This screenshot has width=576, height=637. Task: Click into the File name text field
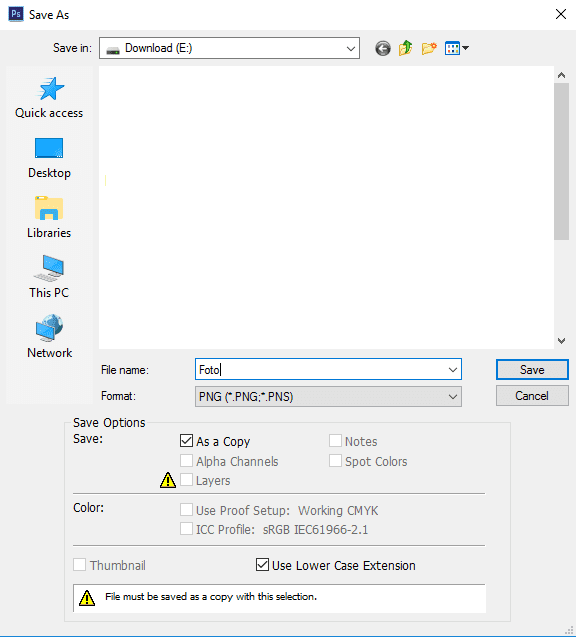tap(321, 370)
